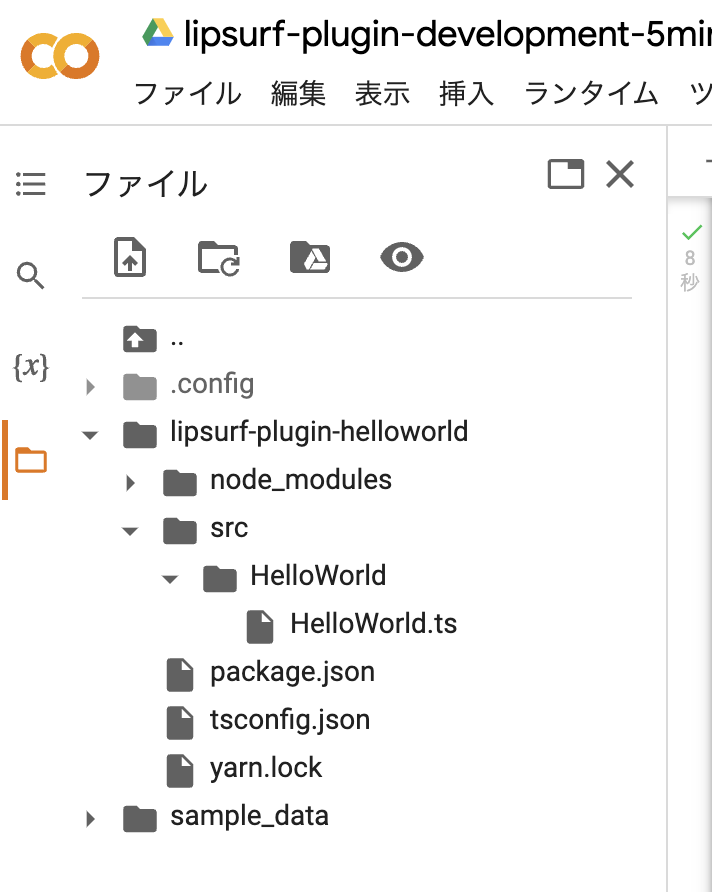Close the ファイル panel

pyautogui.click(x=619, y=174)
